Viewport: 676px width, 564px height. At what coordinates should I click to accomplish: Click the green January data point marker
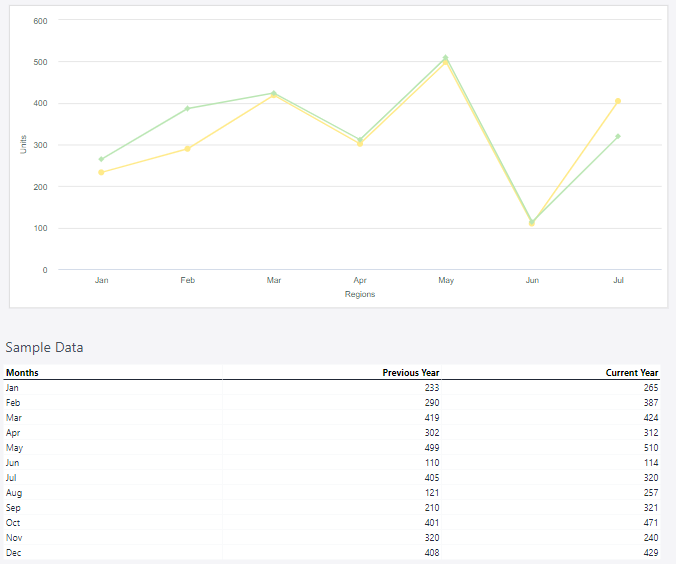(101, 159)
